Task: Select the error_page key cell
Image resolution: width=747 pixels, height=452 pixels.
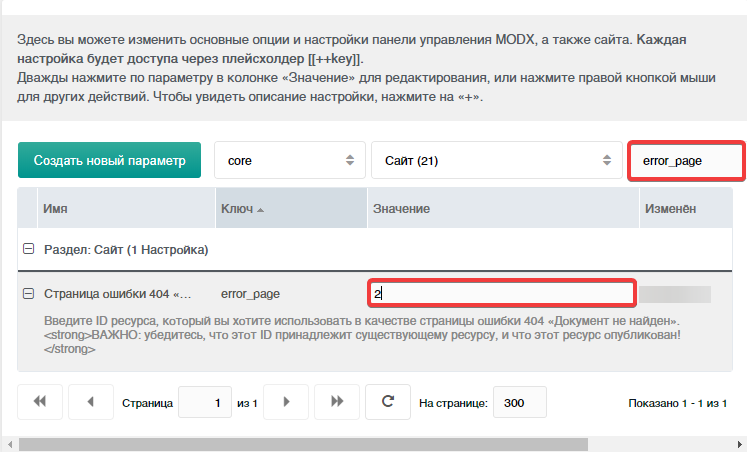Action: coord(250,294)
